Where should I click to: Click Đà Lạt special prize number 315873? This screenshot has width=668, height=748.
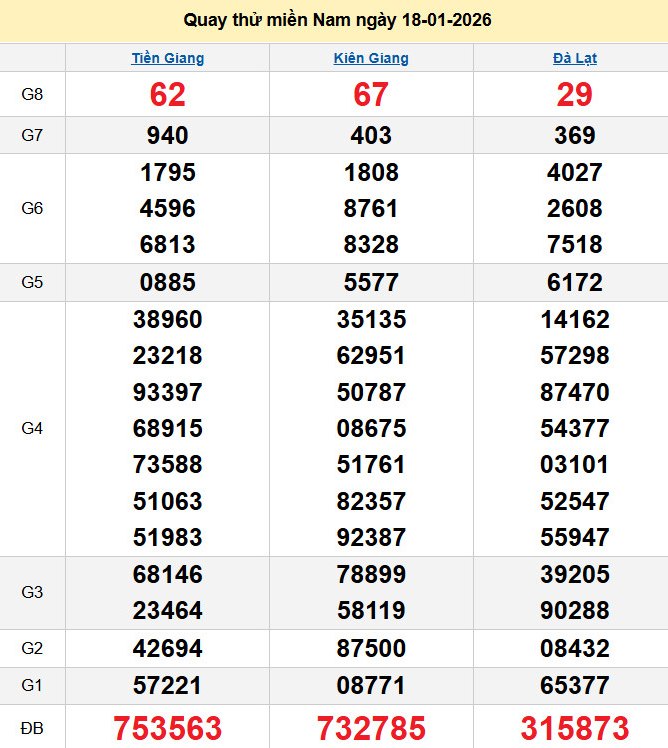coord(574,728)
